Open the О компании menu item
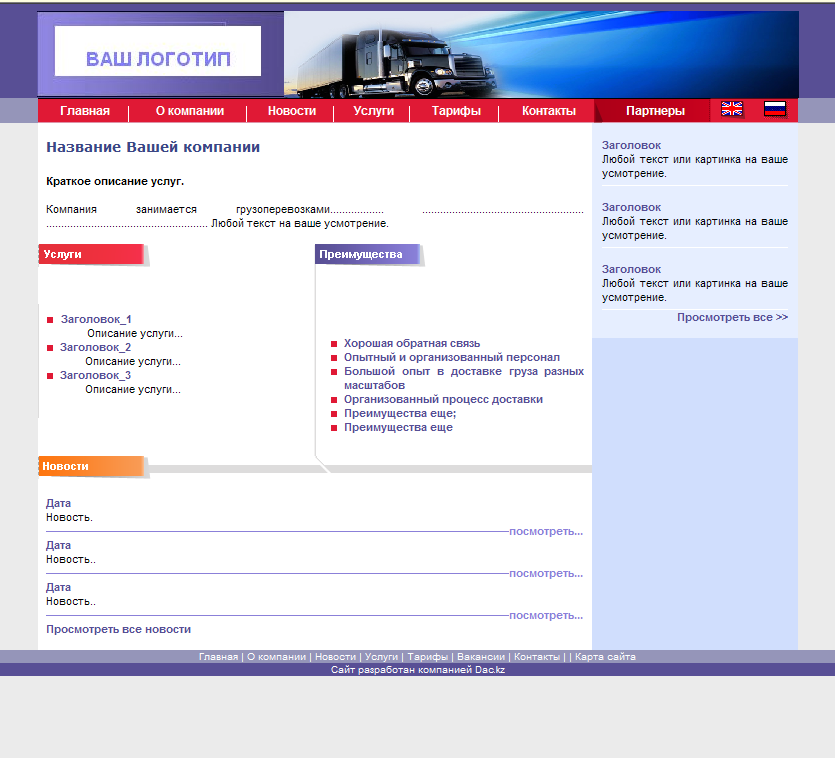This screenshot has width=835, height=758. pyautogui.click(x=190, y=111)
